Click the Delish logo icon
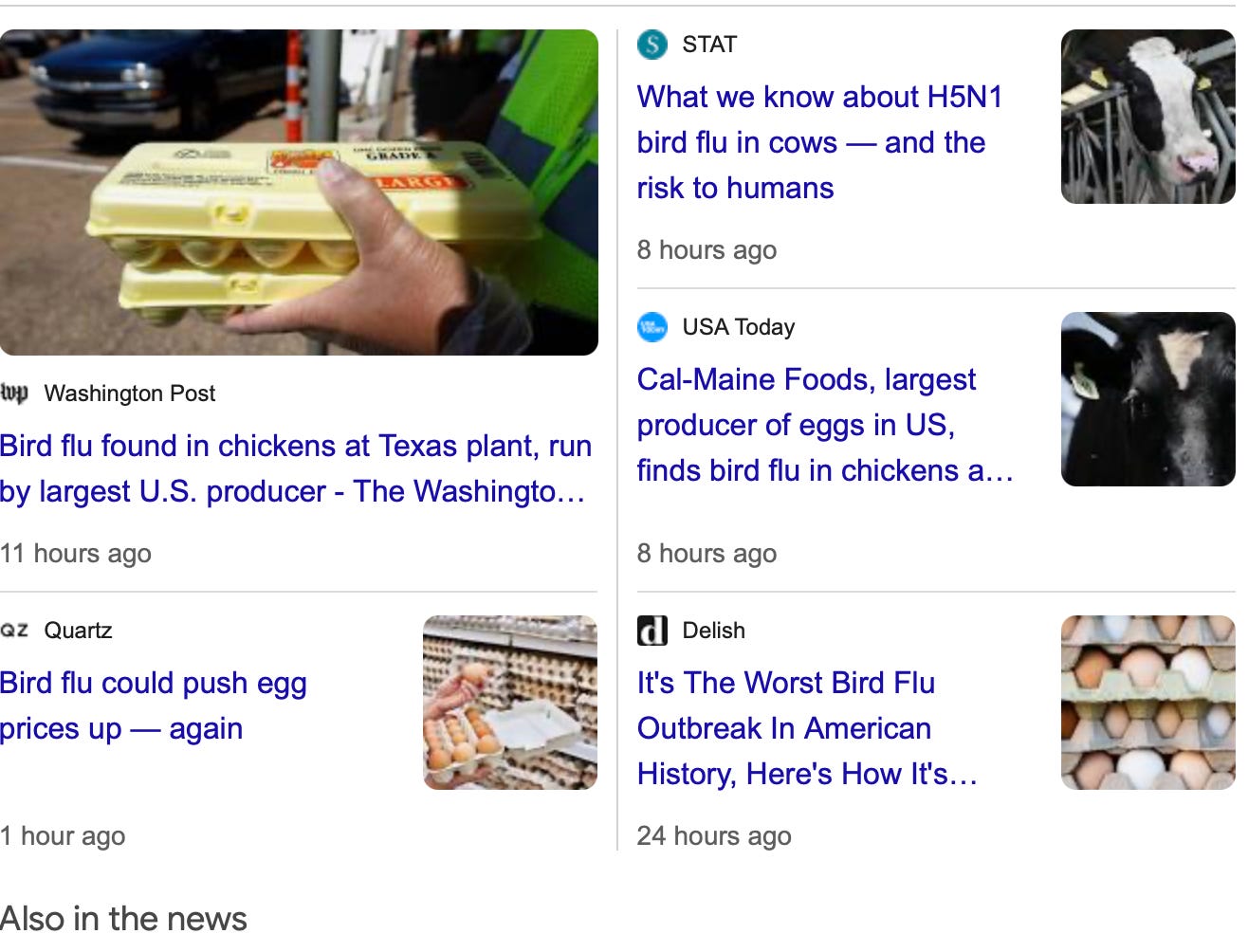The image size is (1248, 952). coord(652,631)
